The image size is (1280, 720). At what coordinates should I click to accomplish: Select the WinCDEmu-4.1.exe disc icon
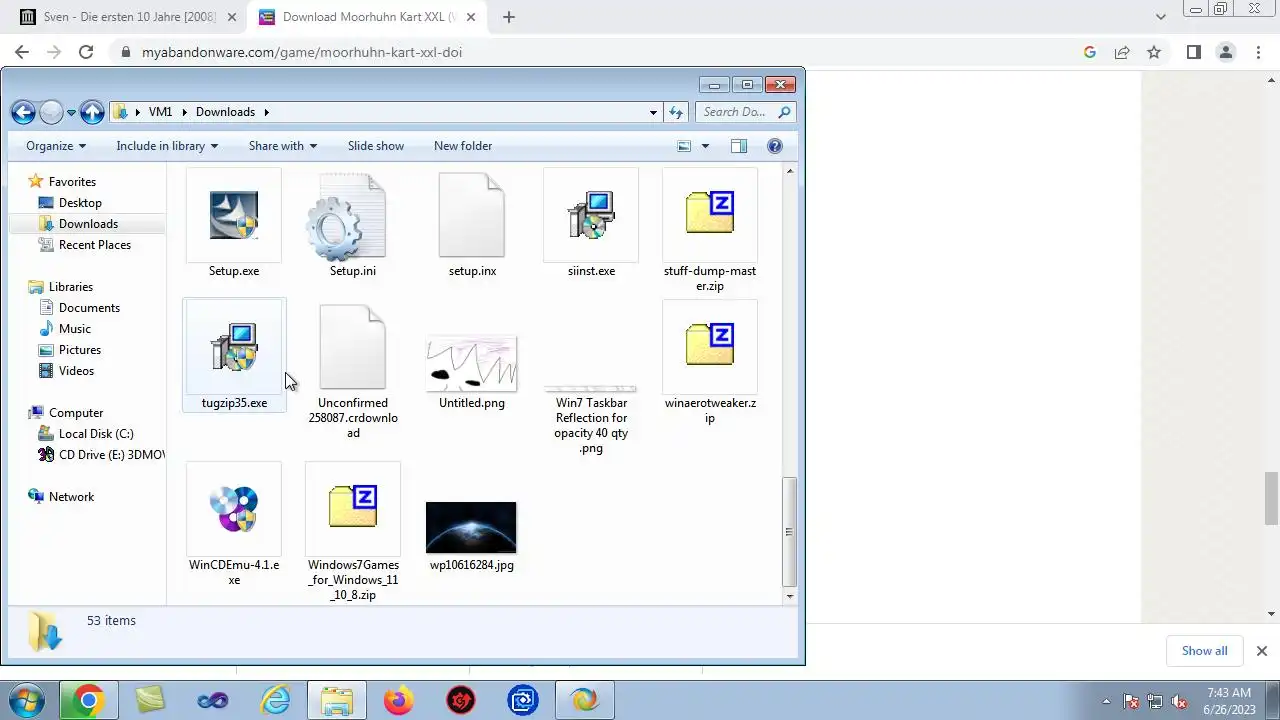point(234,508)
